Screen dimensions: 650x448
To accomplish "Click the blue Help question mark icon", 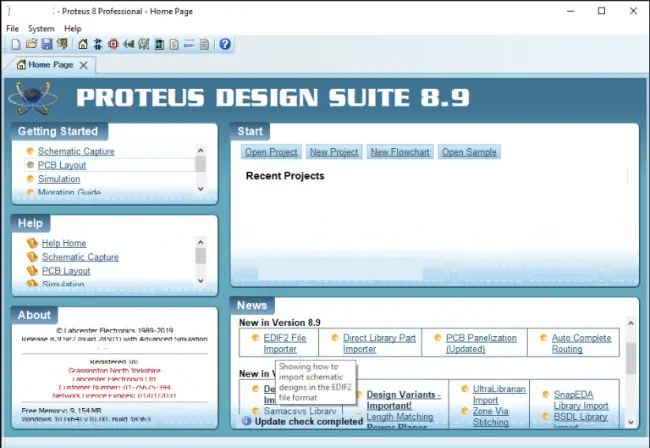I will 225,44.
